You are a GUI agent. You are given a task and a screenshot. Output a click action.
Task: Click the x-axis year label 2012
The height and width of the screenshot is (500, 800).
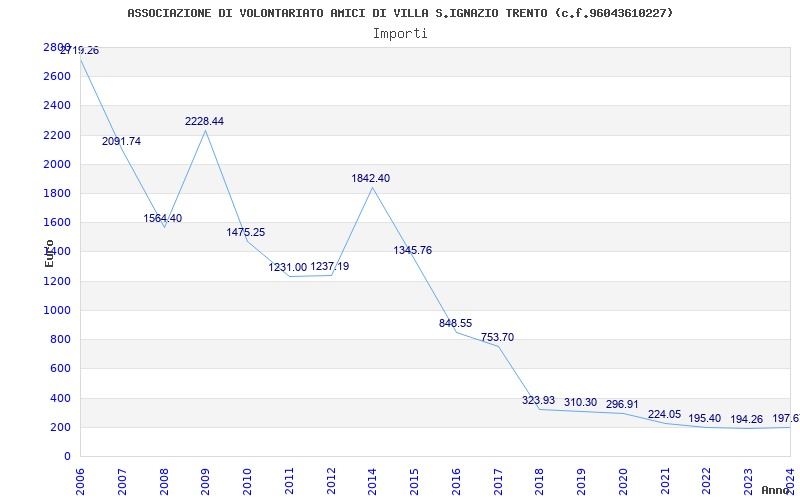(331, 481)
